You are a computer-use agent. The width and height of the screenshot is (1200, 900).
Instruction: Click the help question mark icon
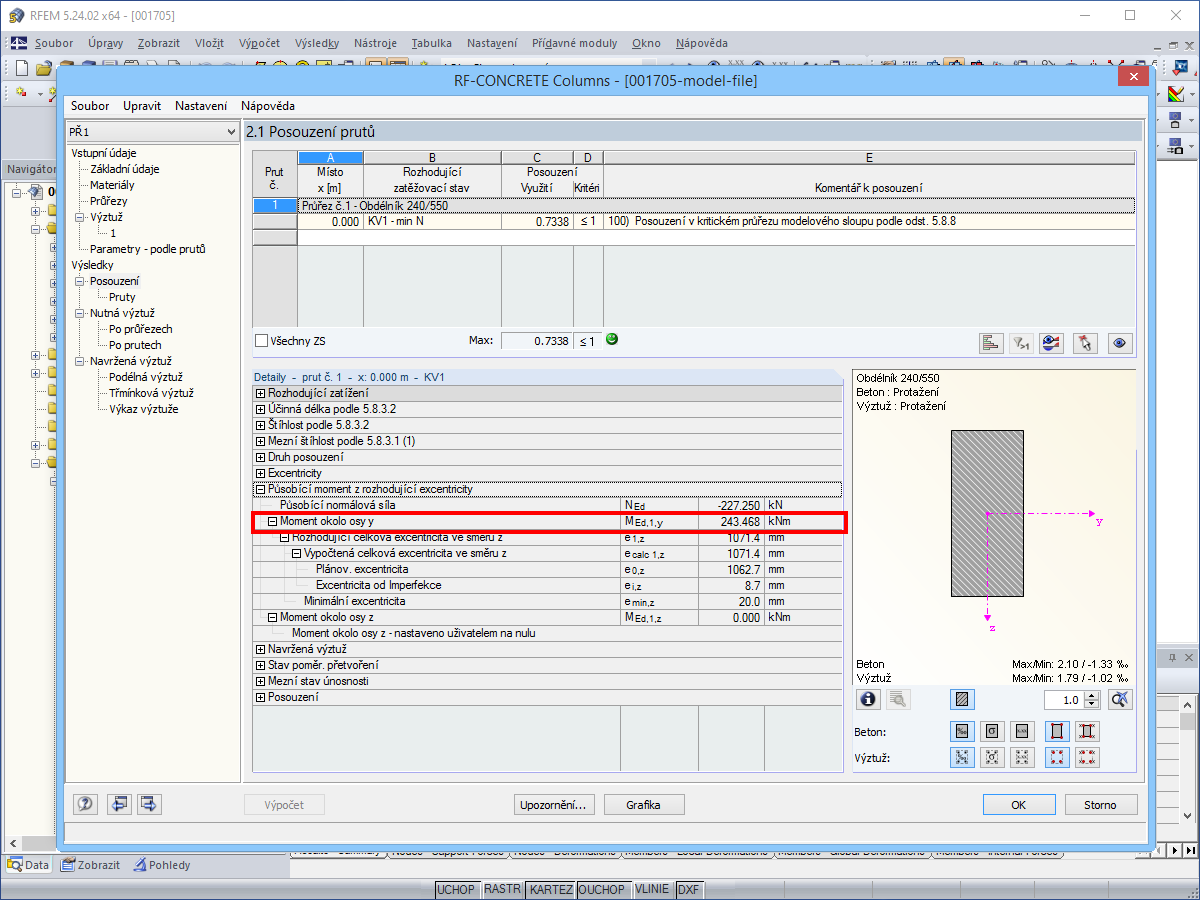tap(86, 804)
